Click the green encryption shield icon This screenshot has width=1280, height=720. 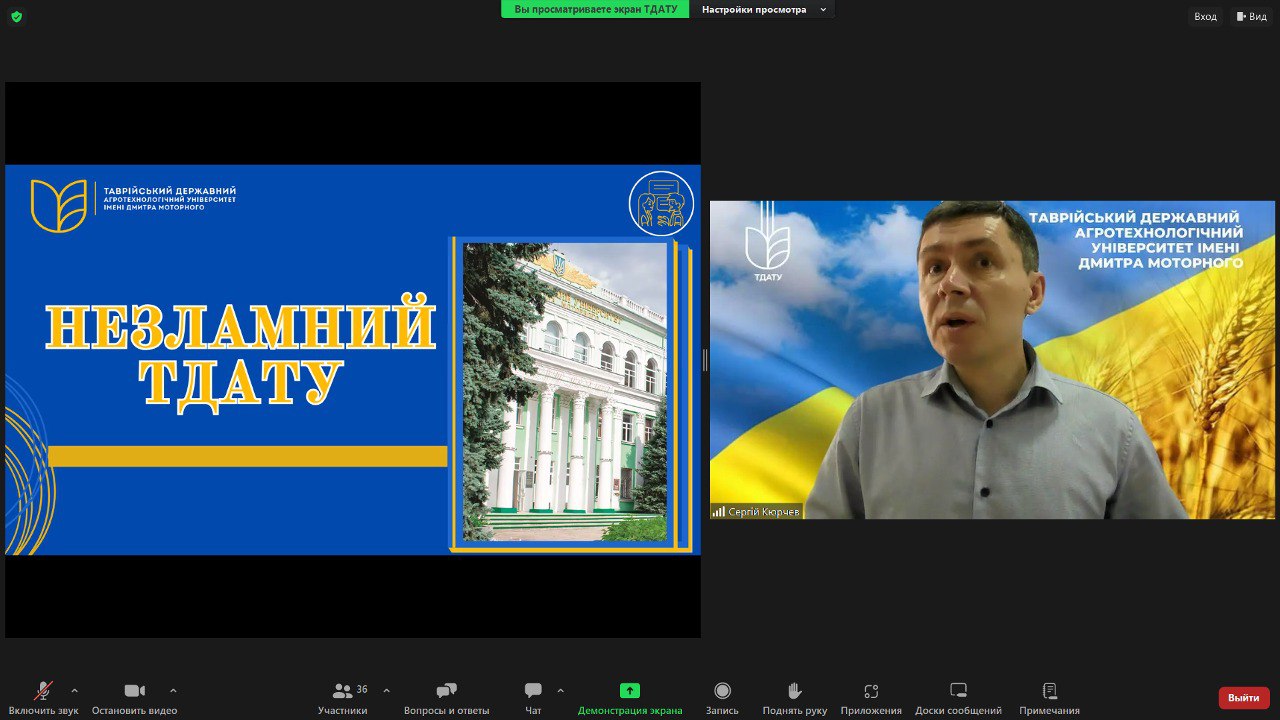pos(16,16)
